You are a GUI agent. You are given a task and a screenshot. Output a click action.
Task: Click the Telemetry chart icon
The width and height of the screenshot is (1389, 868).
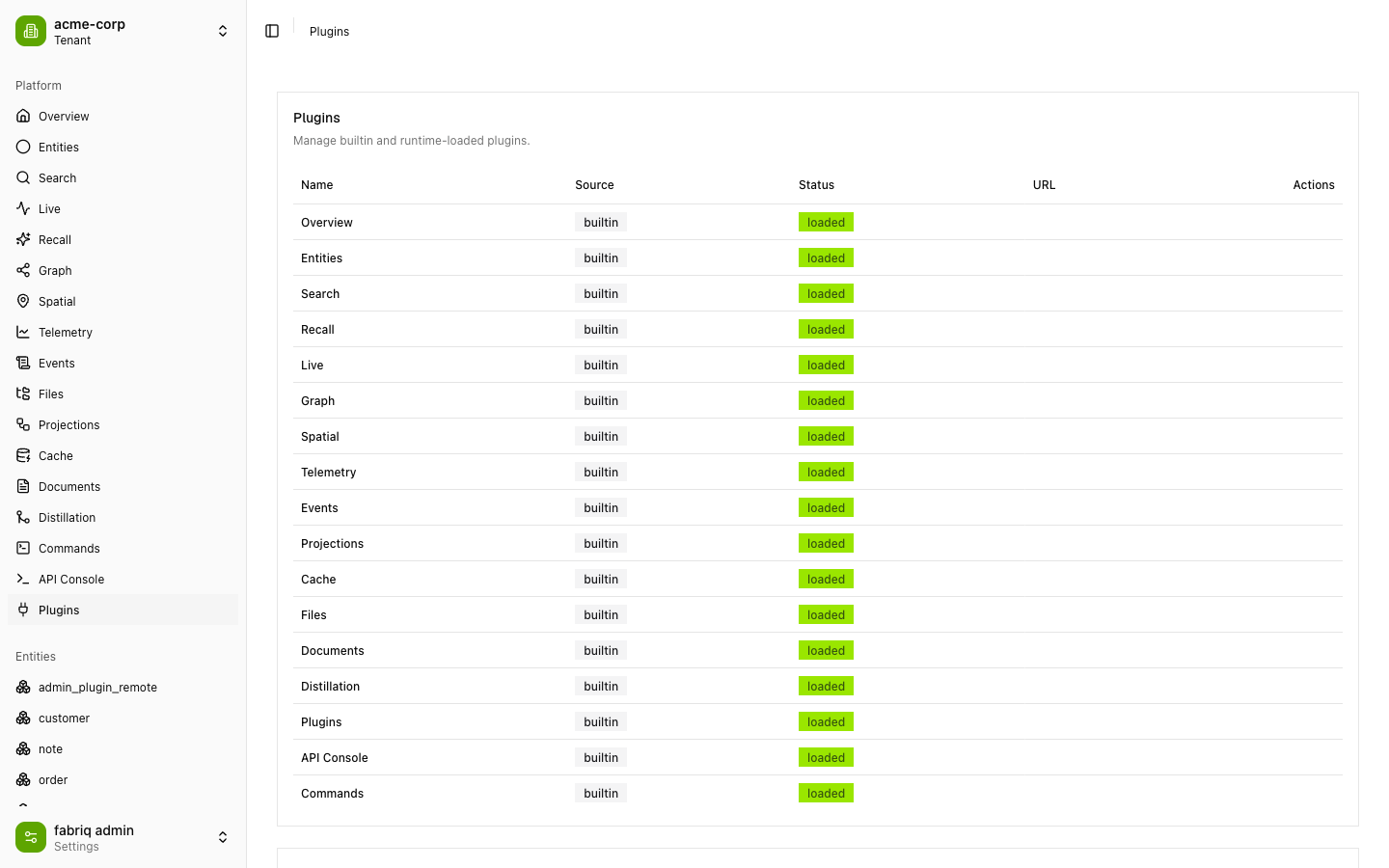click(23, 332)
